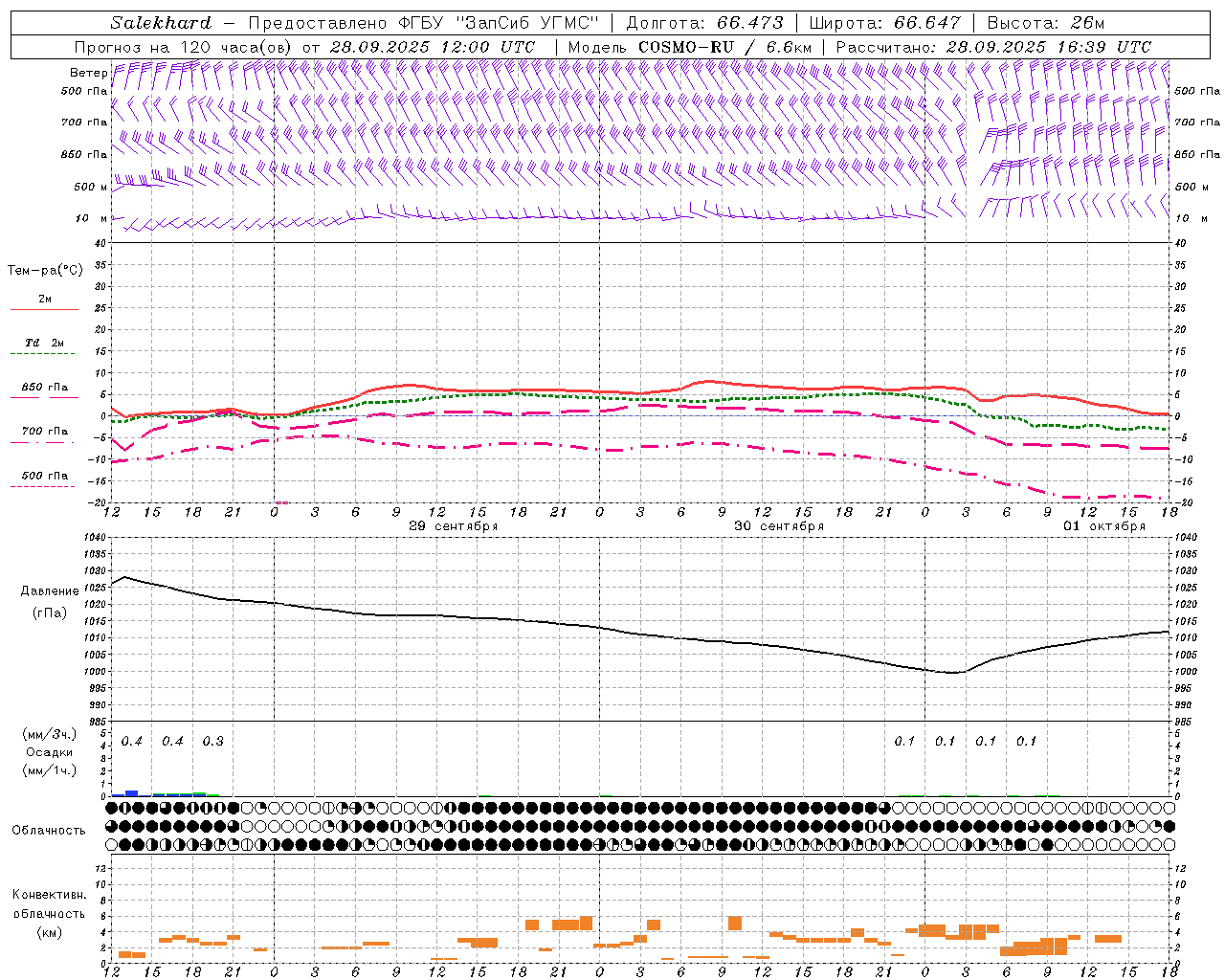Select the 'Модель COSMO-RU / 6.6км' text
This screenshot has height=980, width=1225.
(x=690, y=47)
